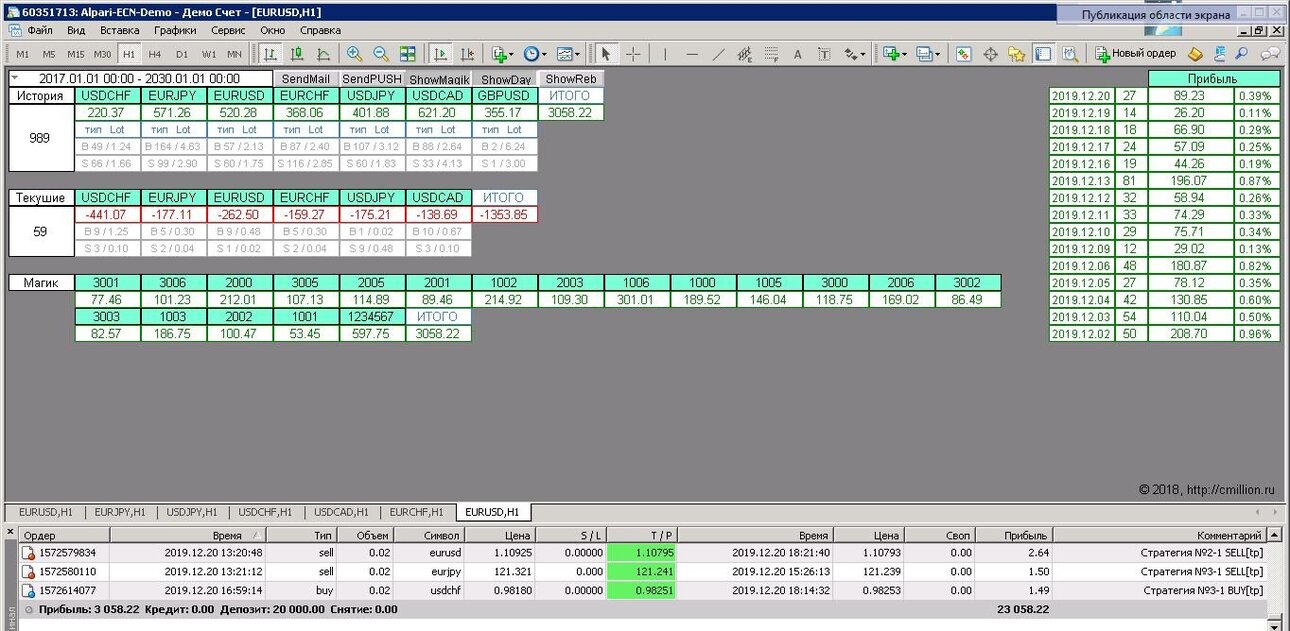Click the ShowReb button
The width and height of the screenshot is (1290, 631).
click(571, 79)
